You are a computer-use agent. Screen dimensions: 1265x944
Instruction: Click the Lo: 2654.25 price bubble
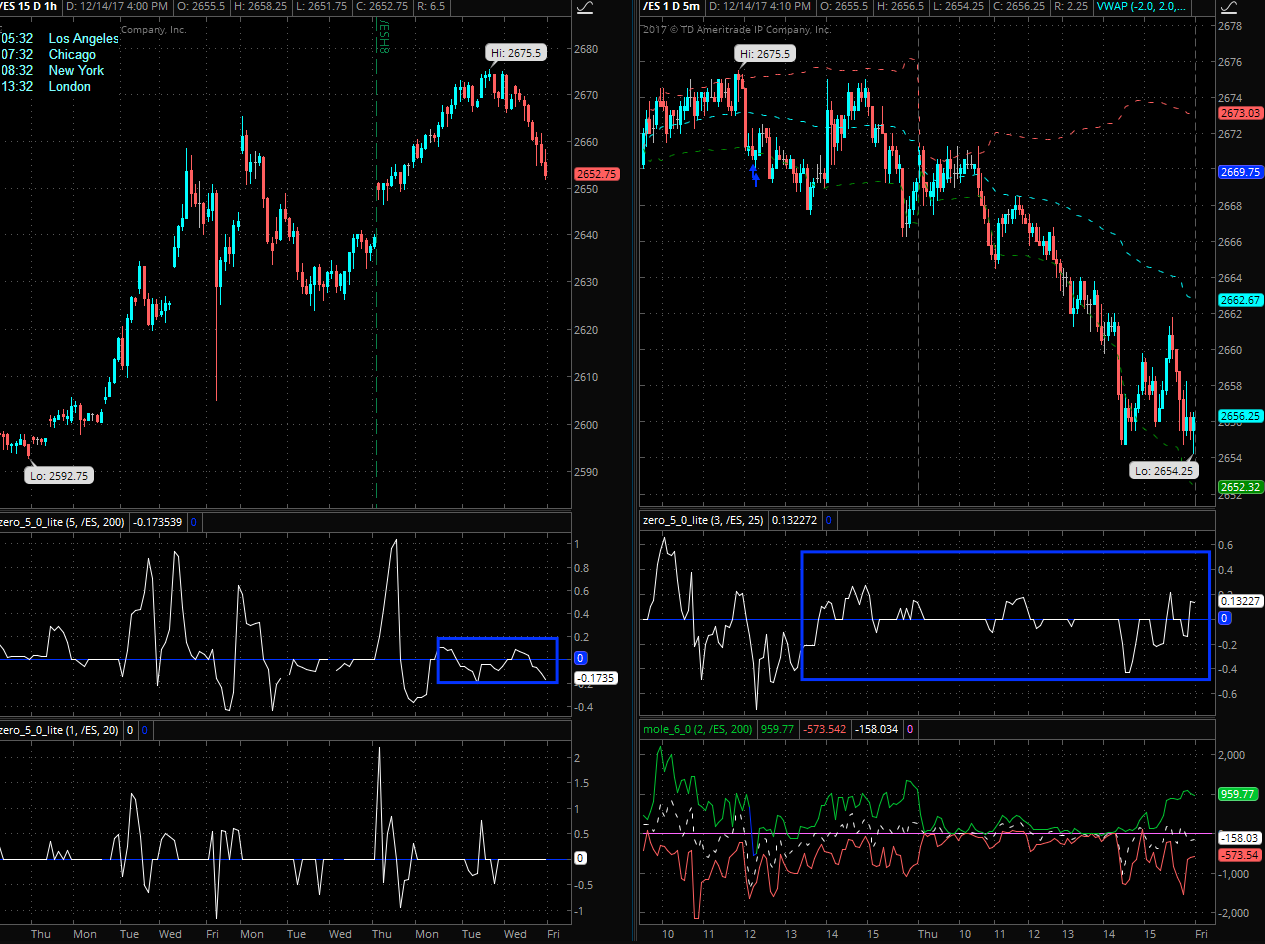[x=1164, y=470]
